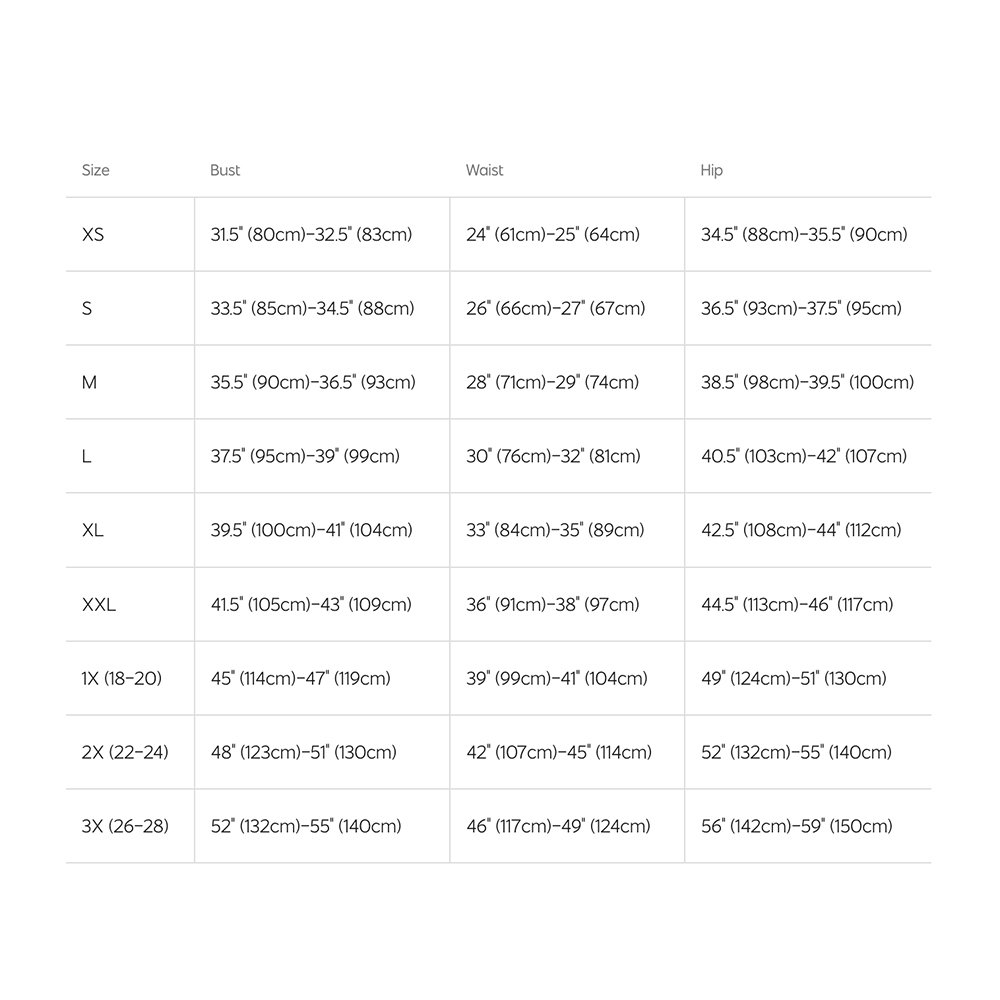Click the 3X waist measurement 46"–49"
Viewport: 1000px width, 1000px height.
pyautogui.click(x=558, y=827)
